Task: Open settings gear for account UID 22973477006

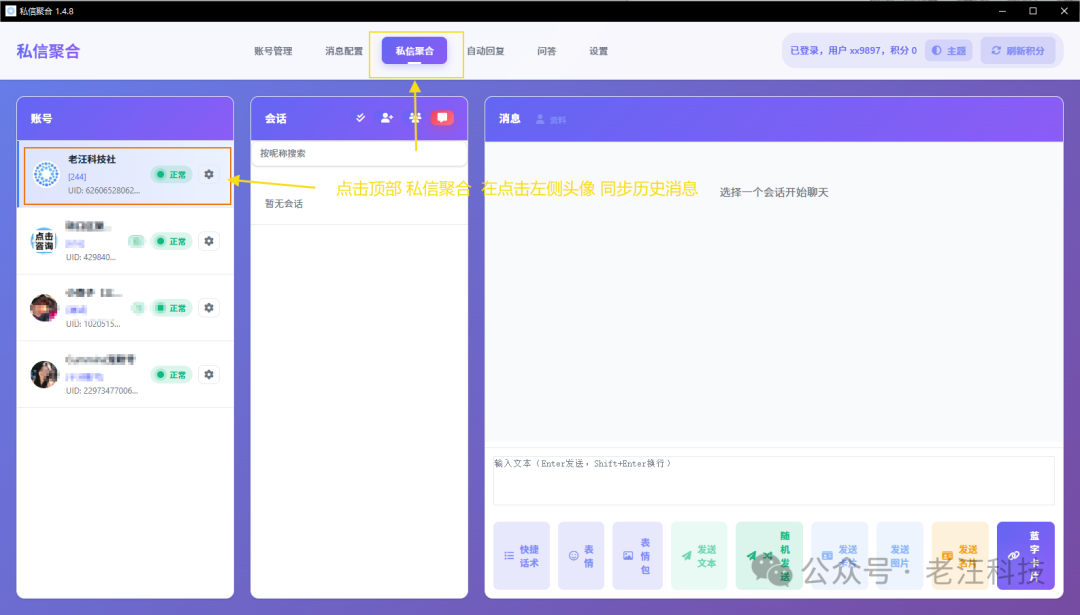Action: click(x=209, y=375)
